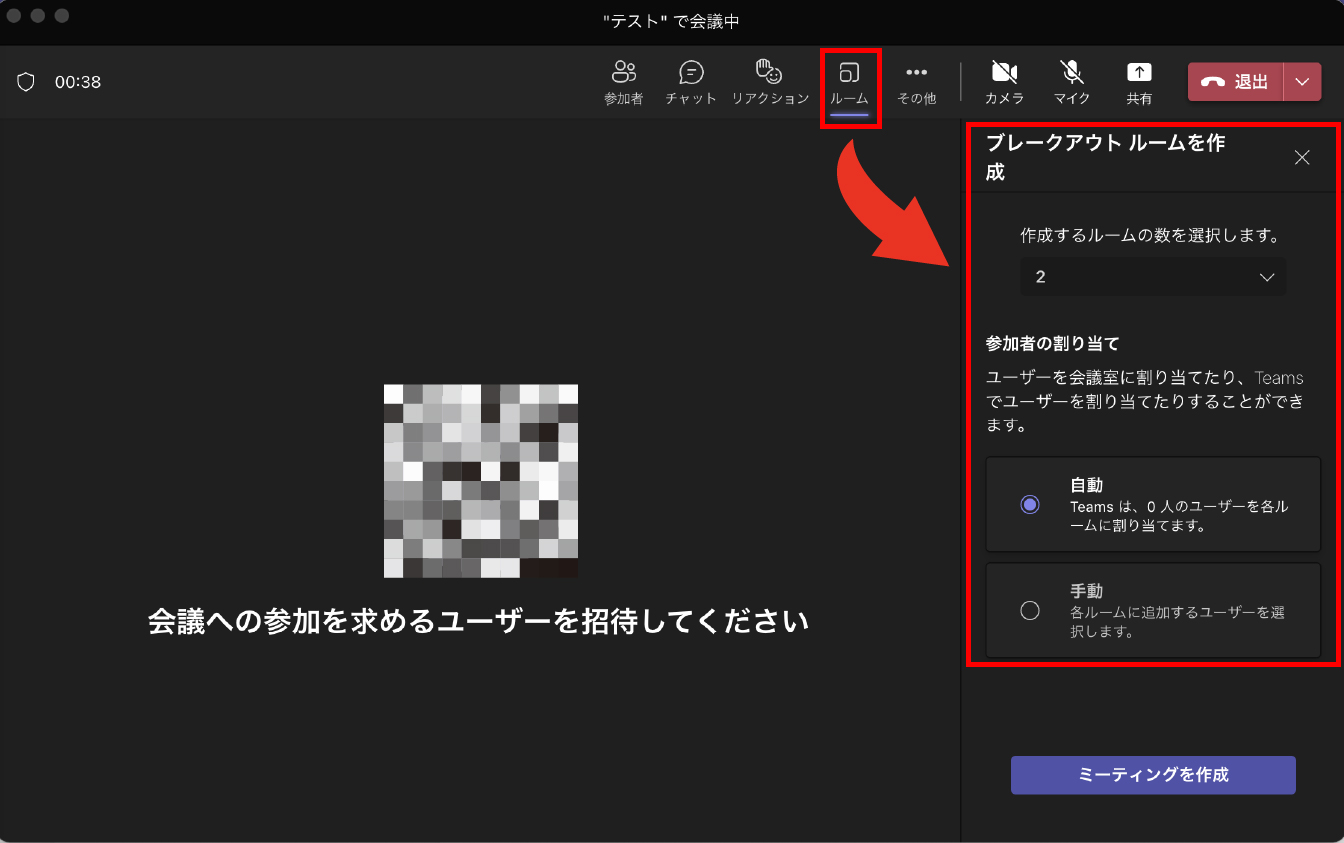Click the 共有 (share screen) icon
Viewport: 1344px width, 843px height.
tap(1139, 72)
